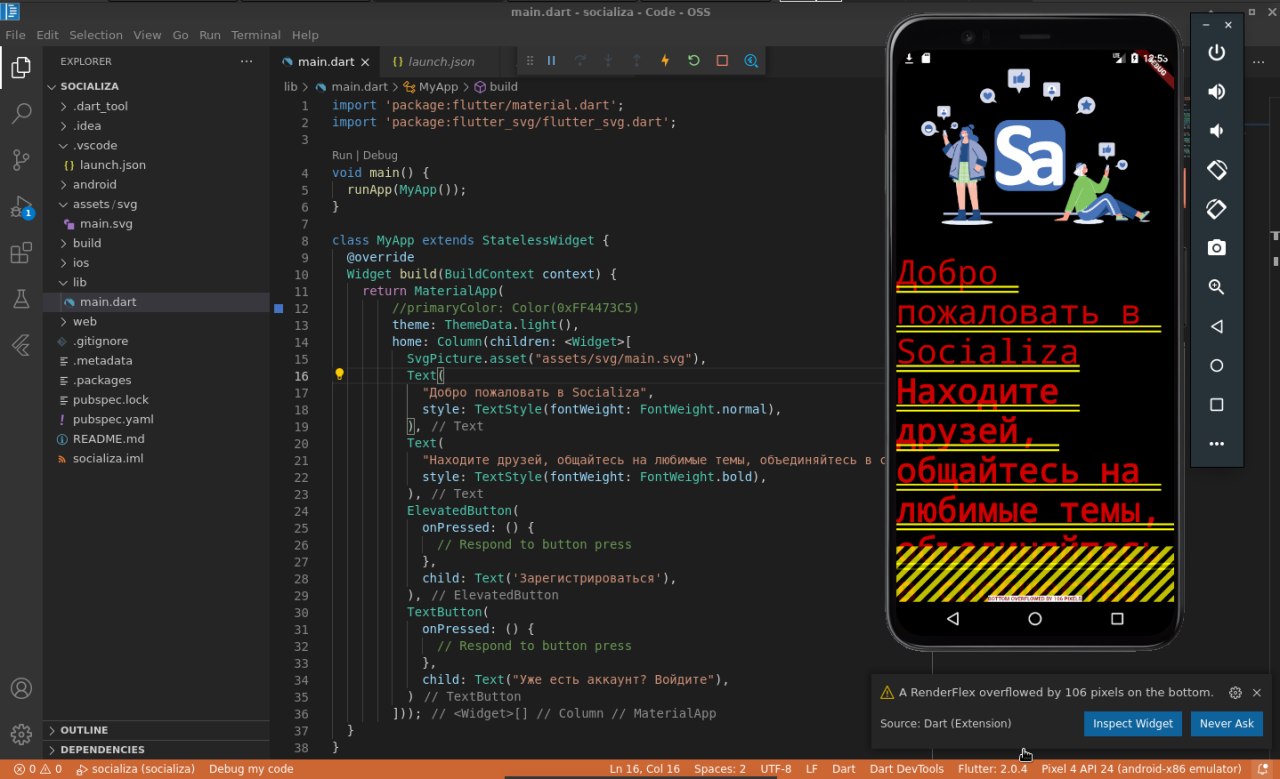Trigger Flutter Hot Reload lightning icon
Viewport: 1280px width, 779px height.
tap(665, 61)
